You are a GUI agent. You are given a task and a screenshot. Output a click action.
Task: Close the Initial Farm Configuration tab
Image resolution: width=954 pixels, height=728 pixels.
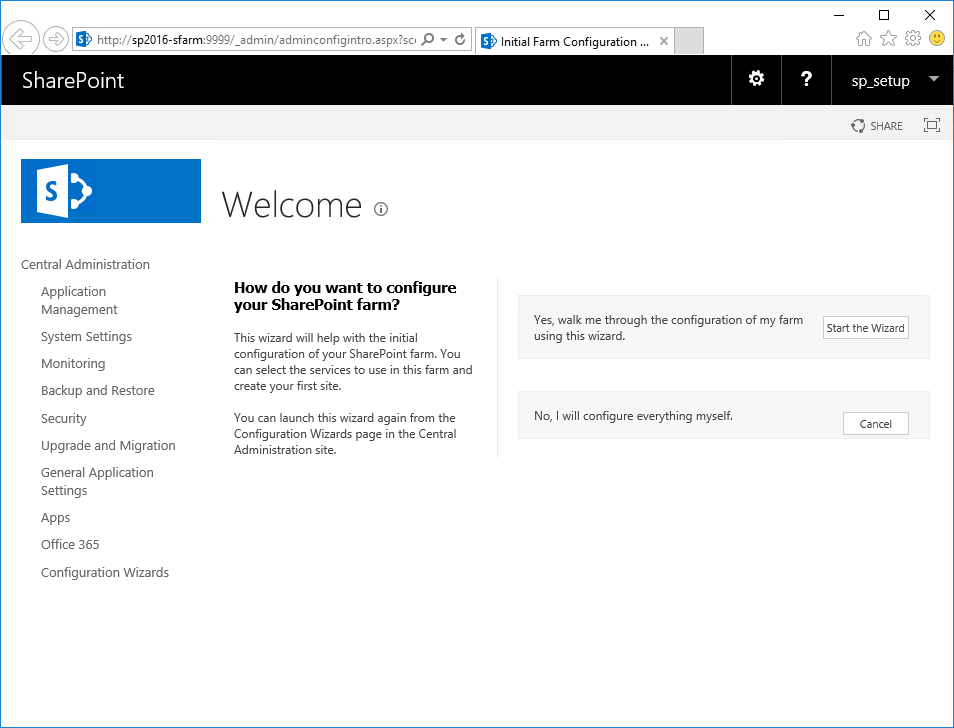(x=664, y=41)
